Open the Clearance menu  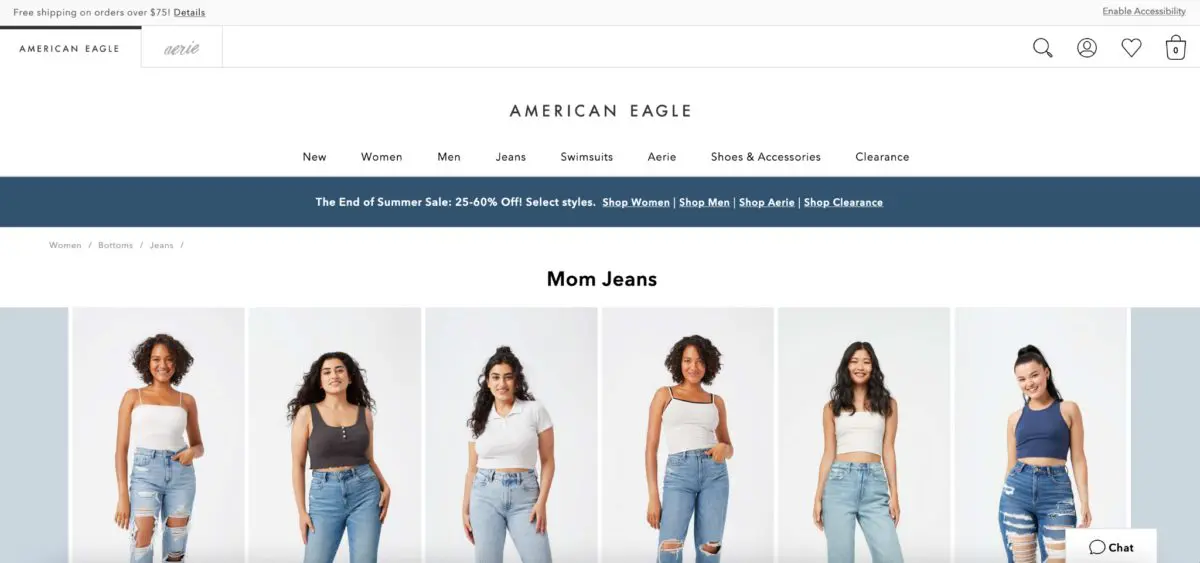click(x=882, y=157)
